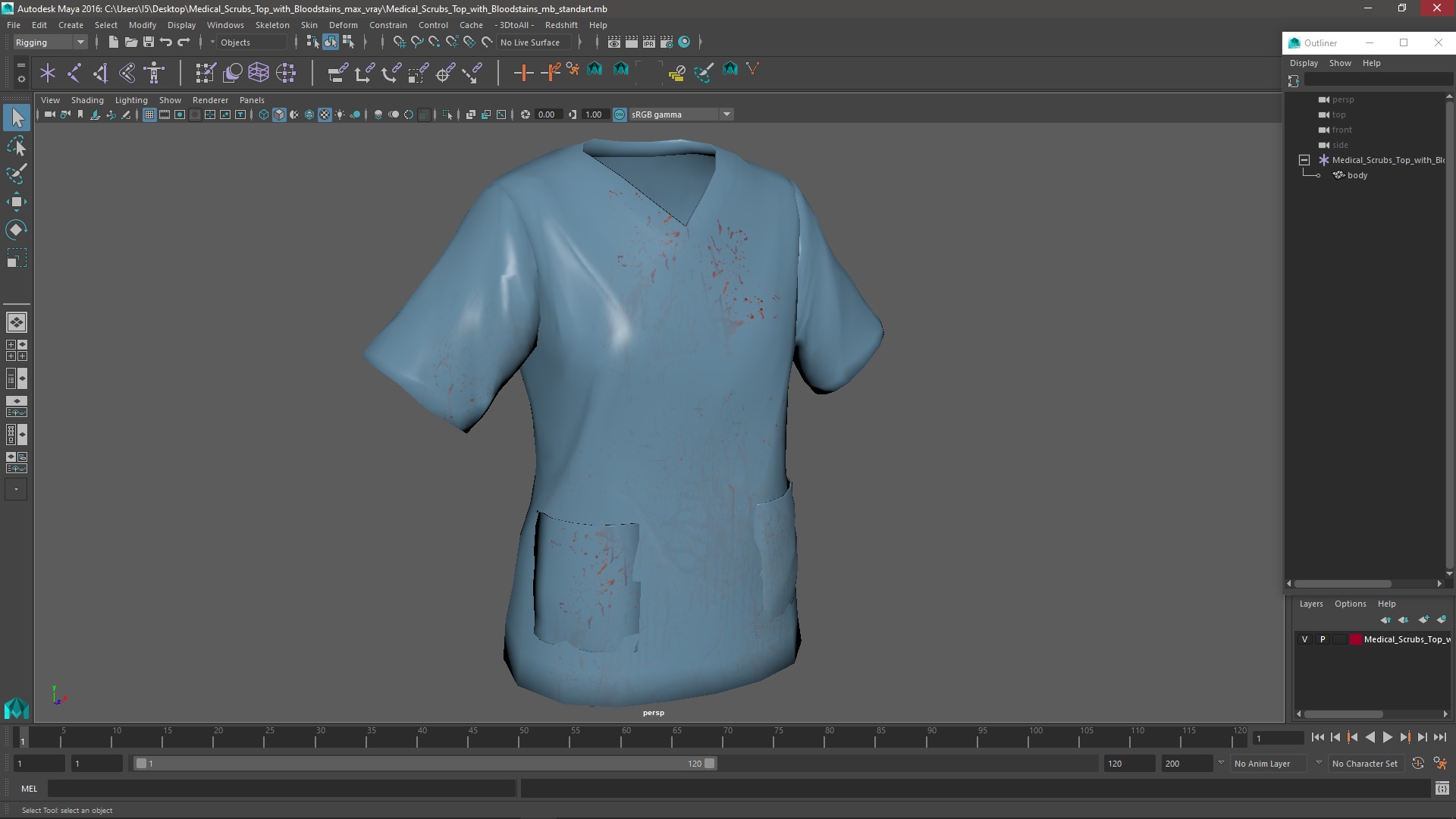Click frame 60 on the time slider

coord(626,737)
